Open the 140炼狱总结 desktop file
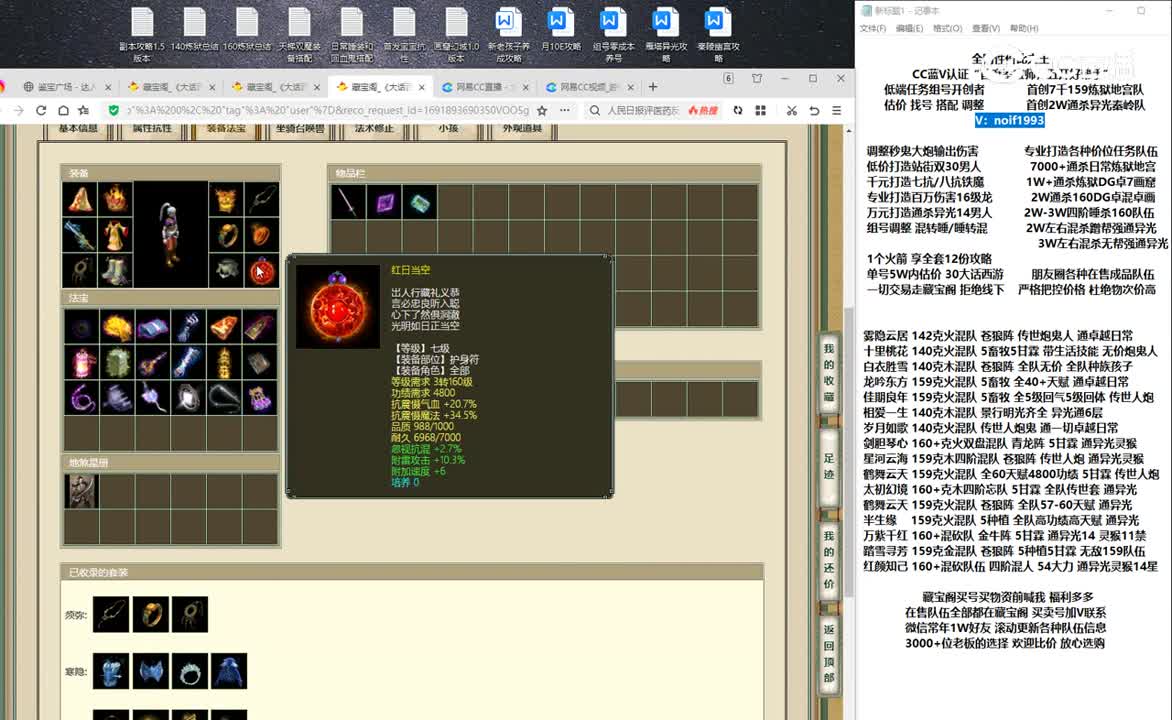The image size is (1172, 720). point(194,31)
